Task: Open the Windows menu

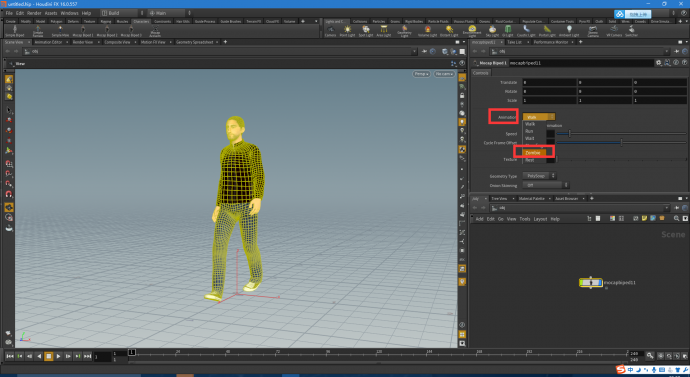Action: click(x=70, y=13)
